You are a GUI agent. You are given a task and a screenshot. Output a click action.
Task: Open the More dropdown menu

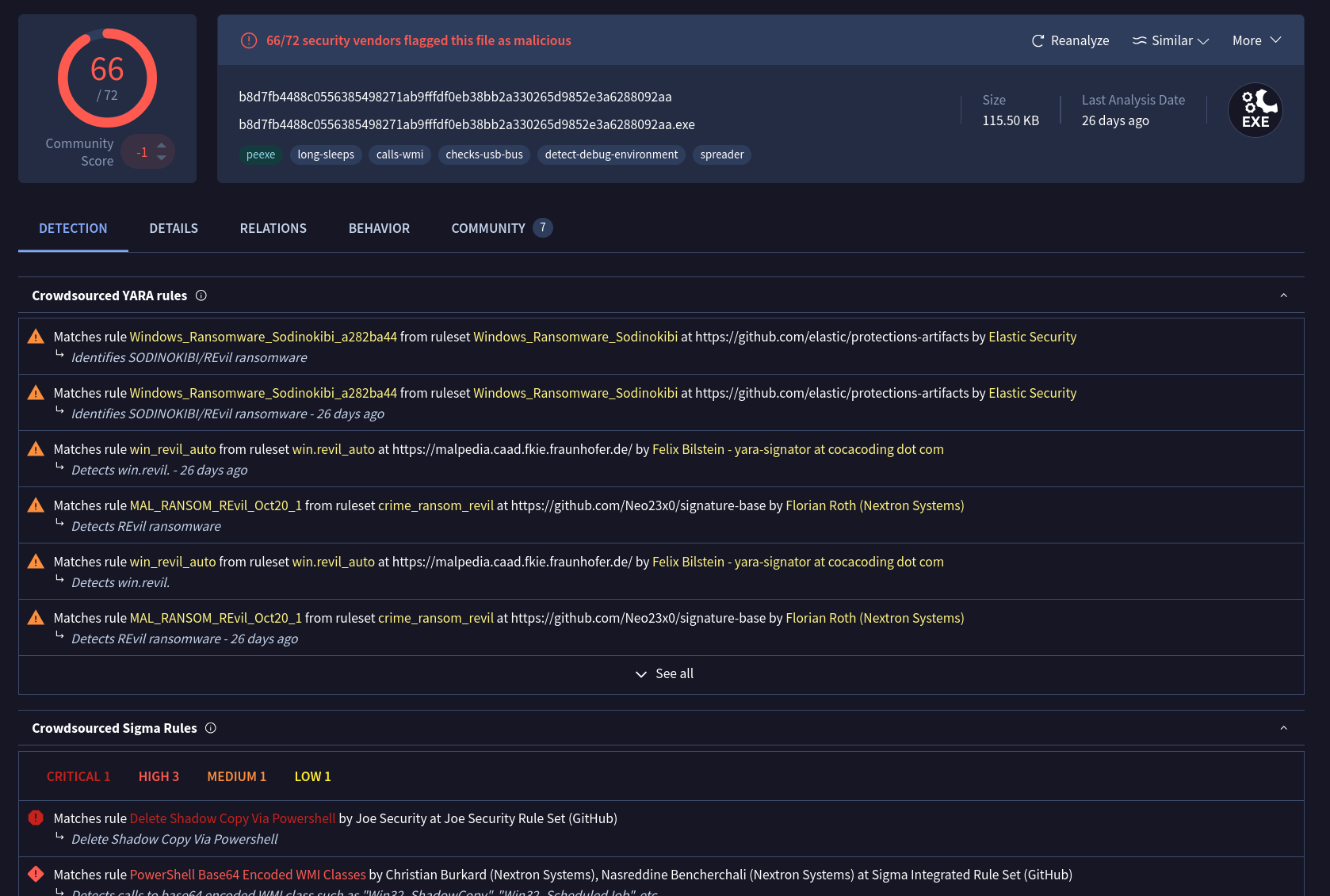(1256, 40)
